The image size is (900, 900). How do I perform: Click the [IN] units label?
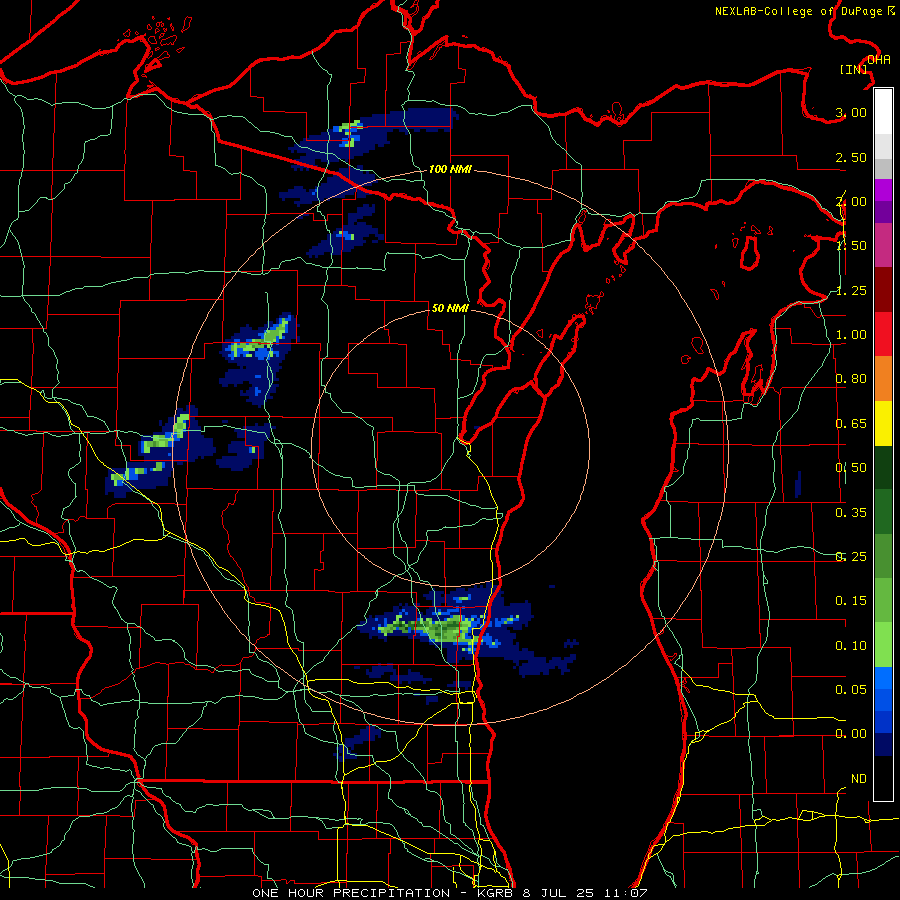(854, 69)
